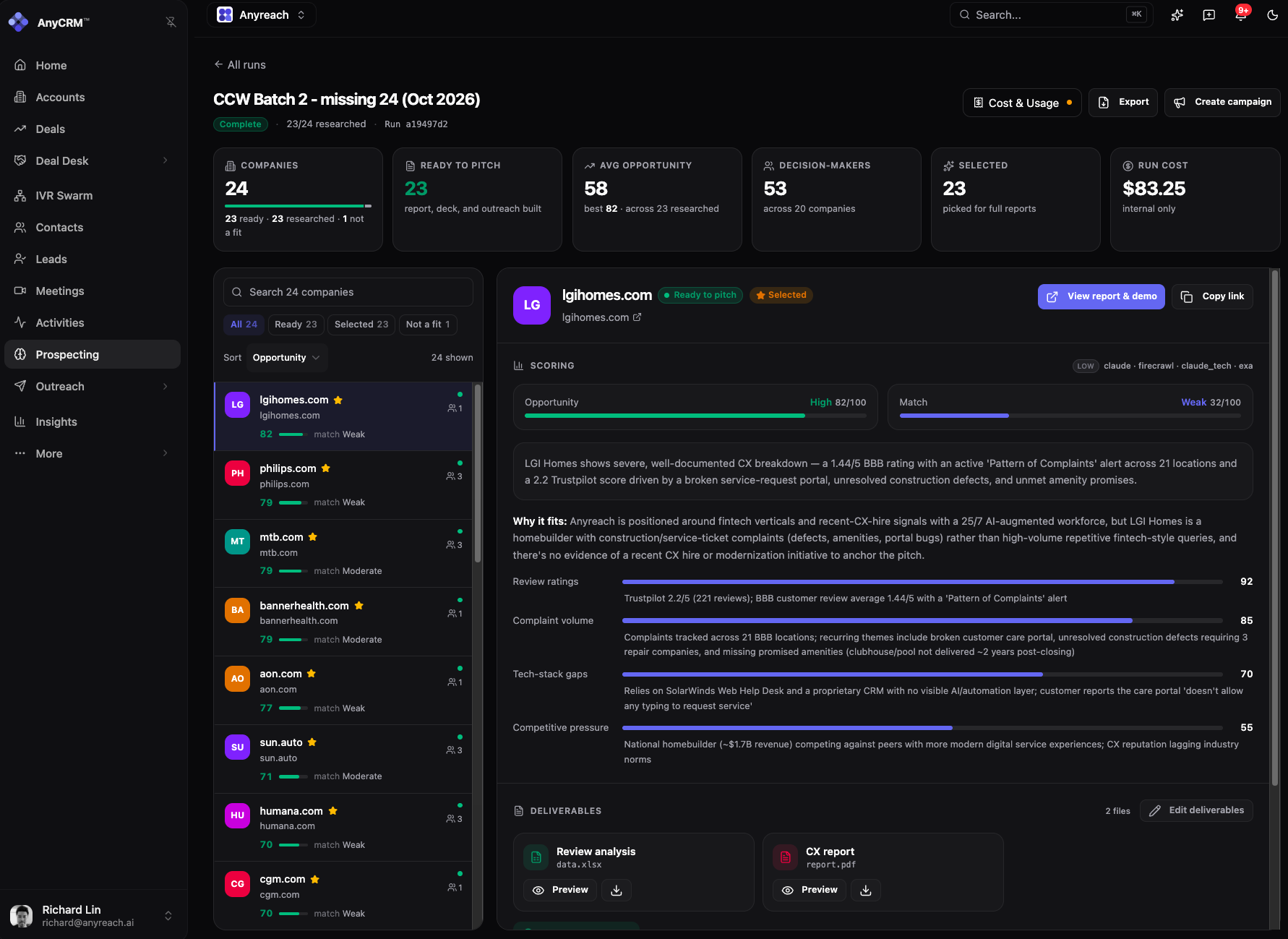
Task: Click the Search 24 companies field
Action: tap(348, 292)
